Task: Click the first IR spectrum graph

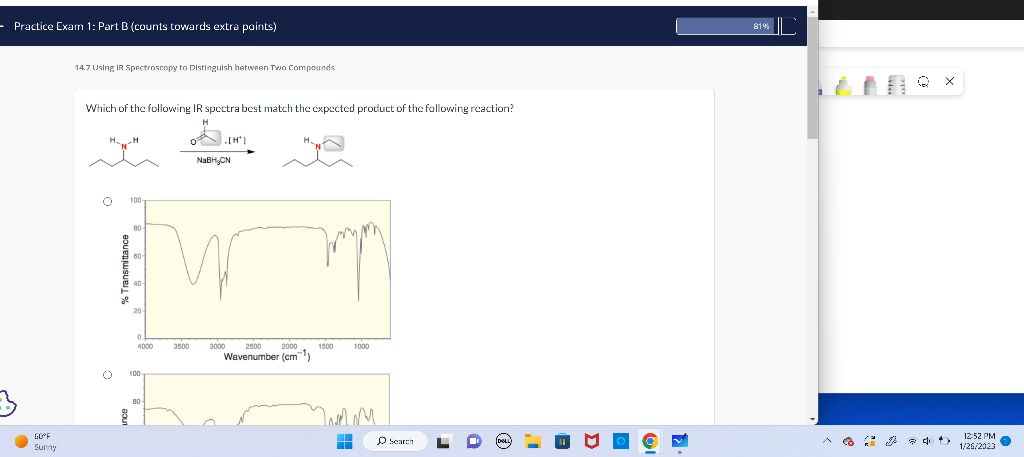Action: coord(267,270)
